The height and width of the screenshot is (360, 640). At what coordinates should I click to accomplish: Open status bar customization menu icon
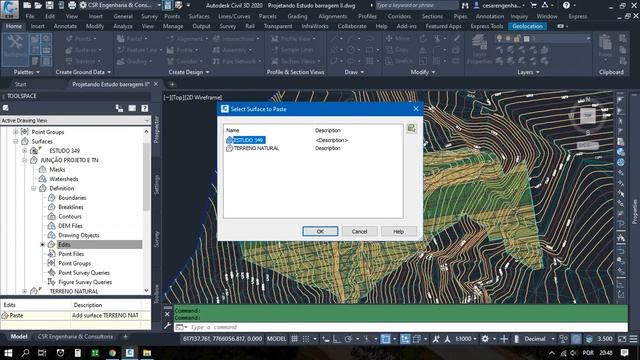[x=633, y=339]
